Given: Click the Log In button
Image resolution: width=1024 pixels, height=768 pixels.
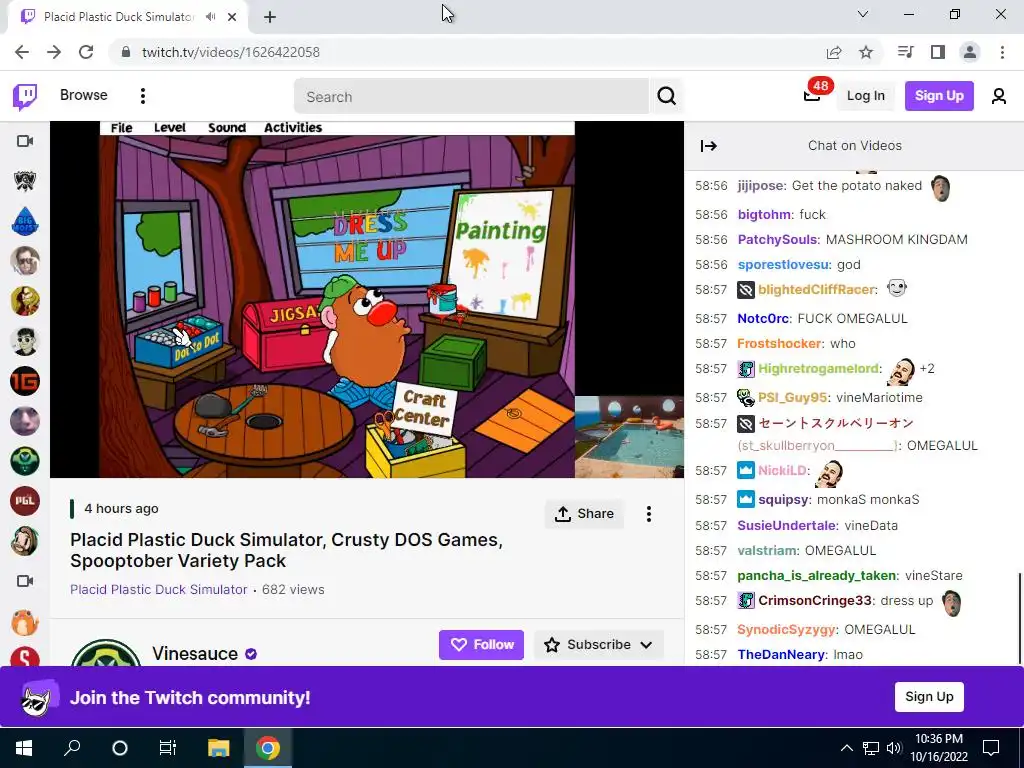Looking at the screenshot, I should (x=865, y=96).
